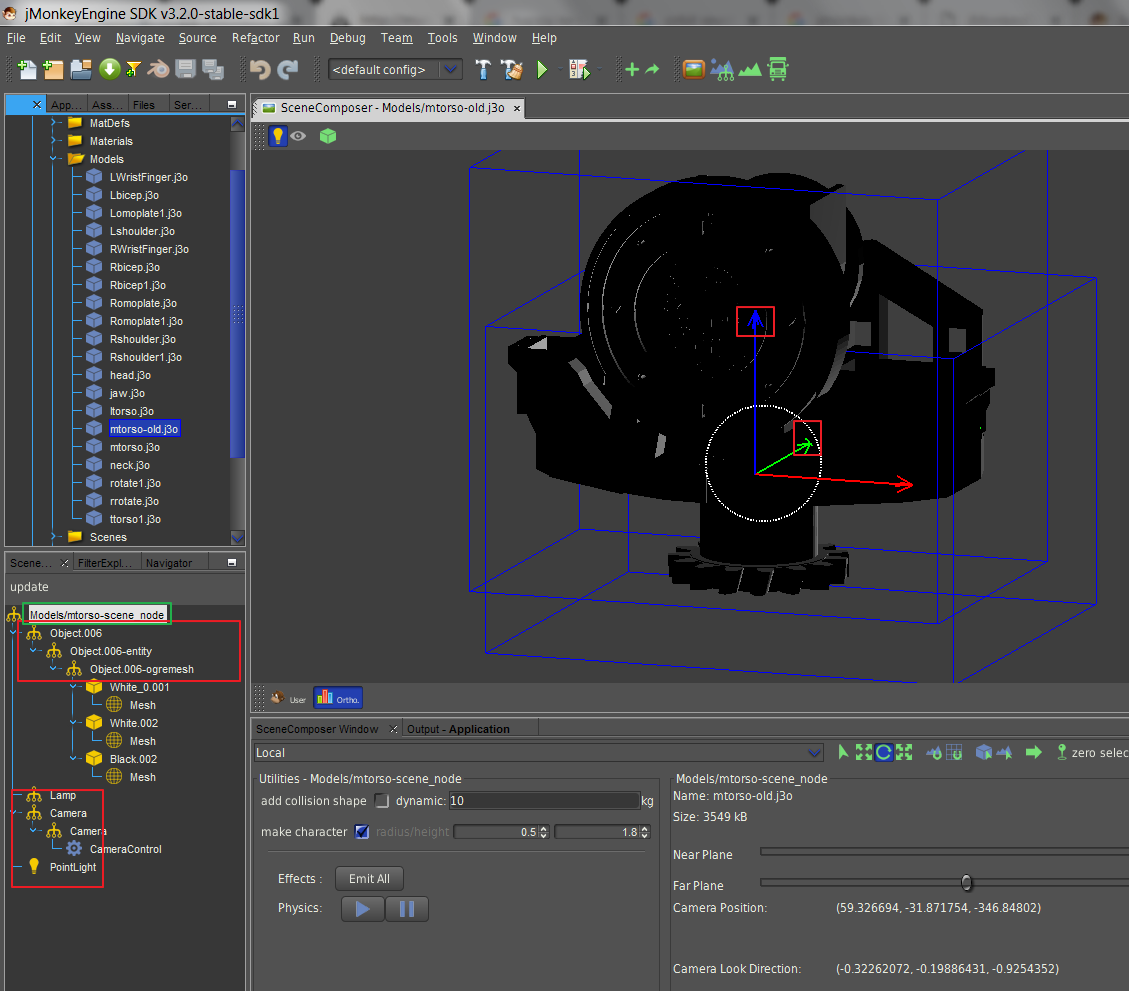1129x991 pixels.
Task: Choose the Move tool beside the Select arrow
Action: [863, 752]
